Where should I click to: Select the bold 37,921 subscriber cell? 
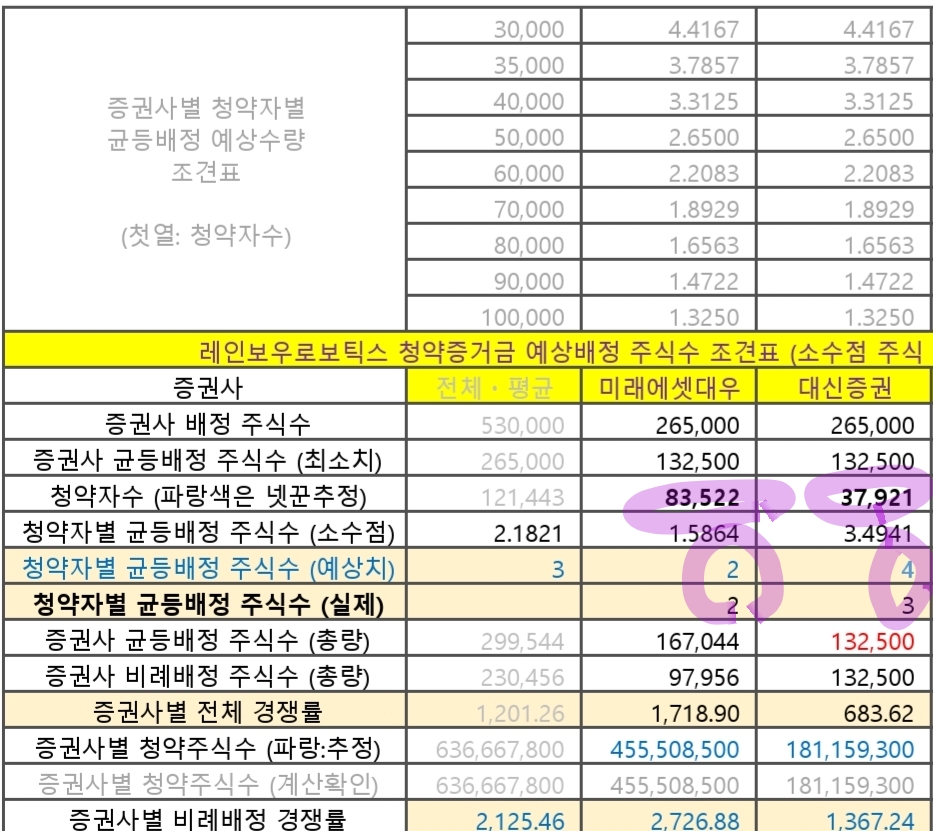(844, 495)
